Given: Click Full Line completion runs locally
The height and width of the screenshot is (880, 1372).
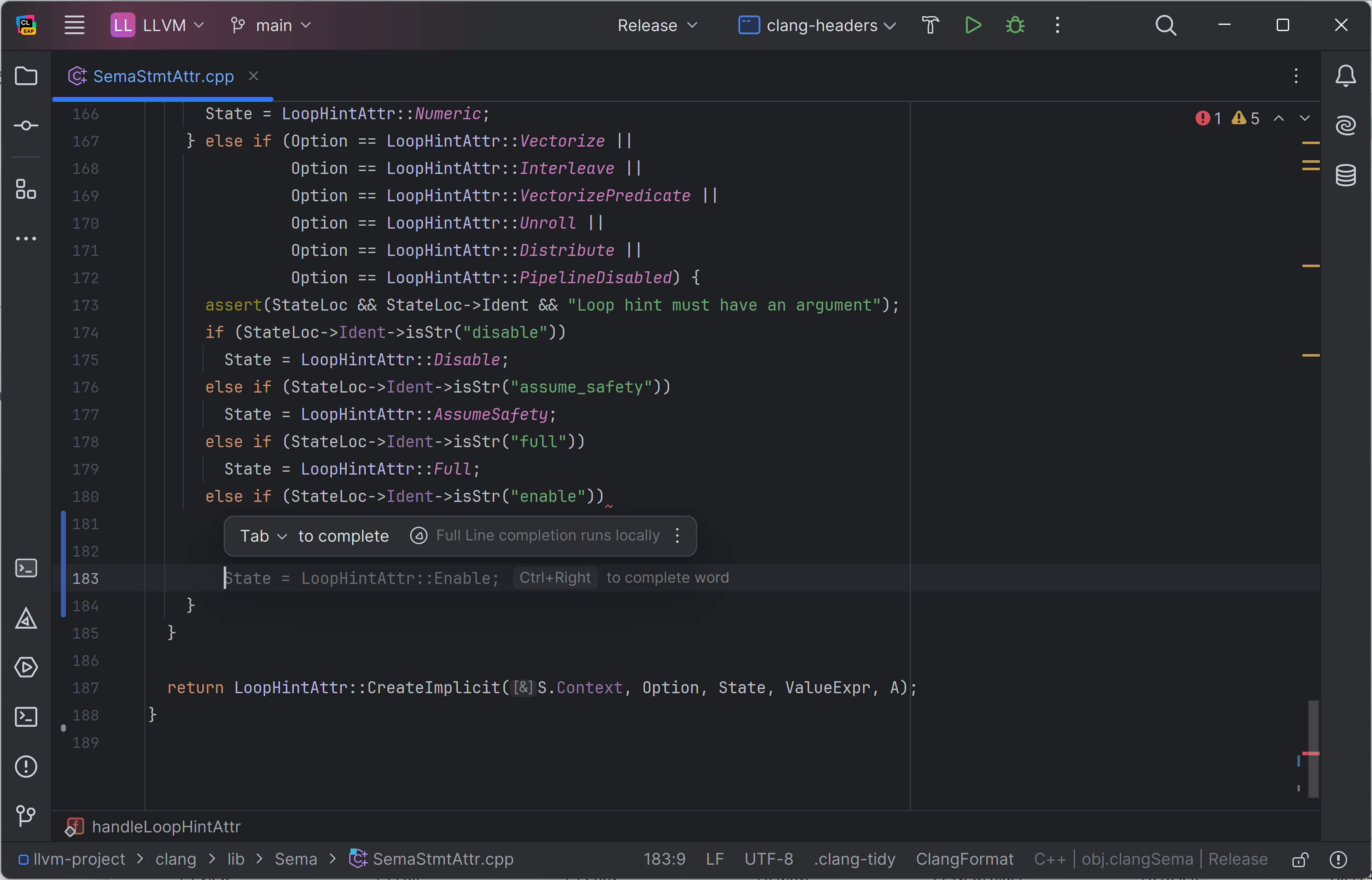Looking at the screenshot, I should pos(547,535).
